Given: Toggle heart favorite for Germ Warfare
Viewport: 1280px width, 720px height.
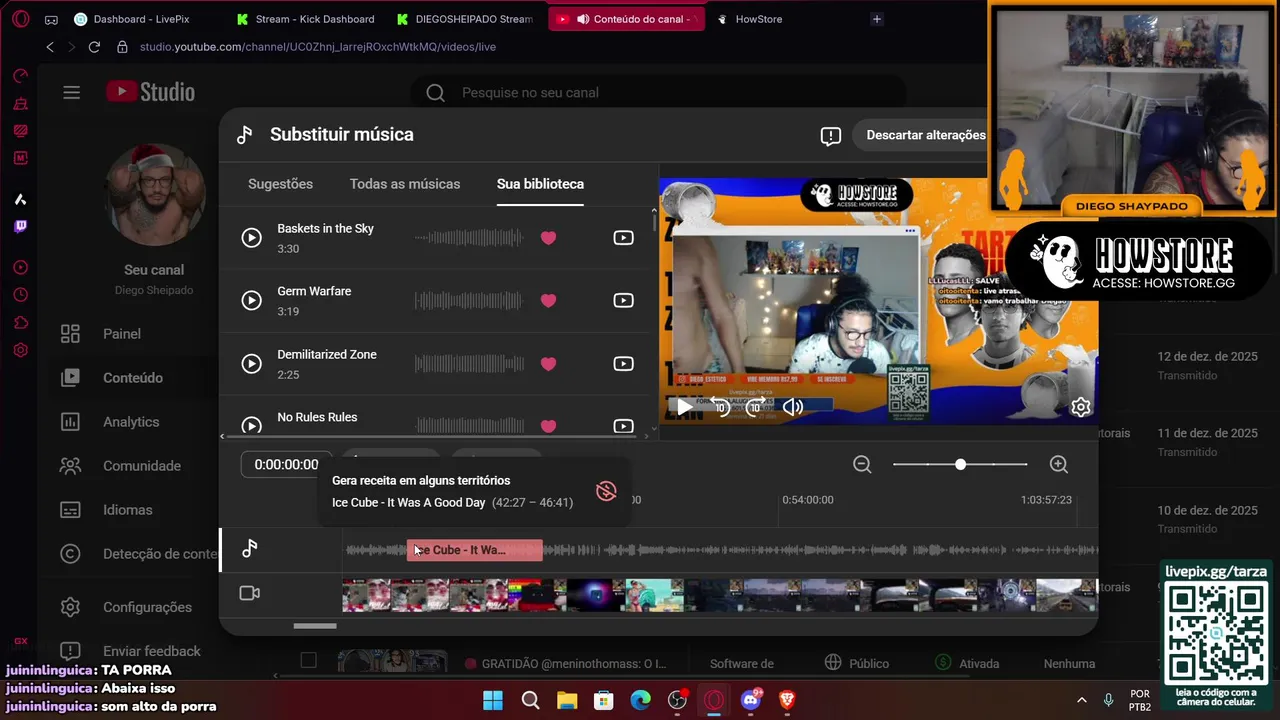Looking at the screenshot, I should (x=548, y=301).
